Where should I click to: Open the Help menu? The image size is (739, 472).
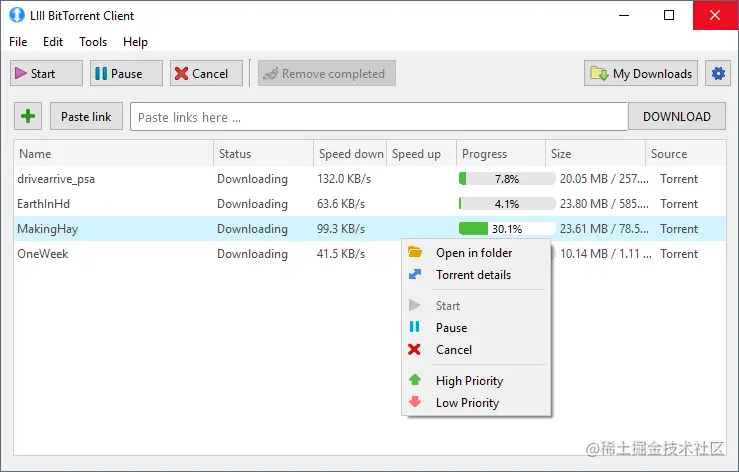[x=135, y=42]
